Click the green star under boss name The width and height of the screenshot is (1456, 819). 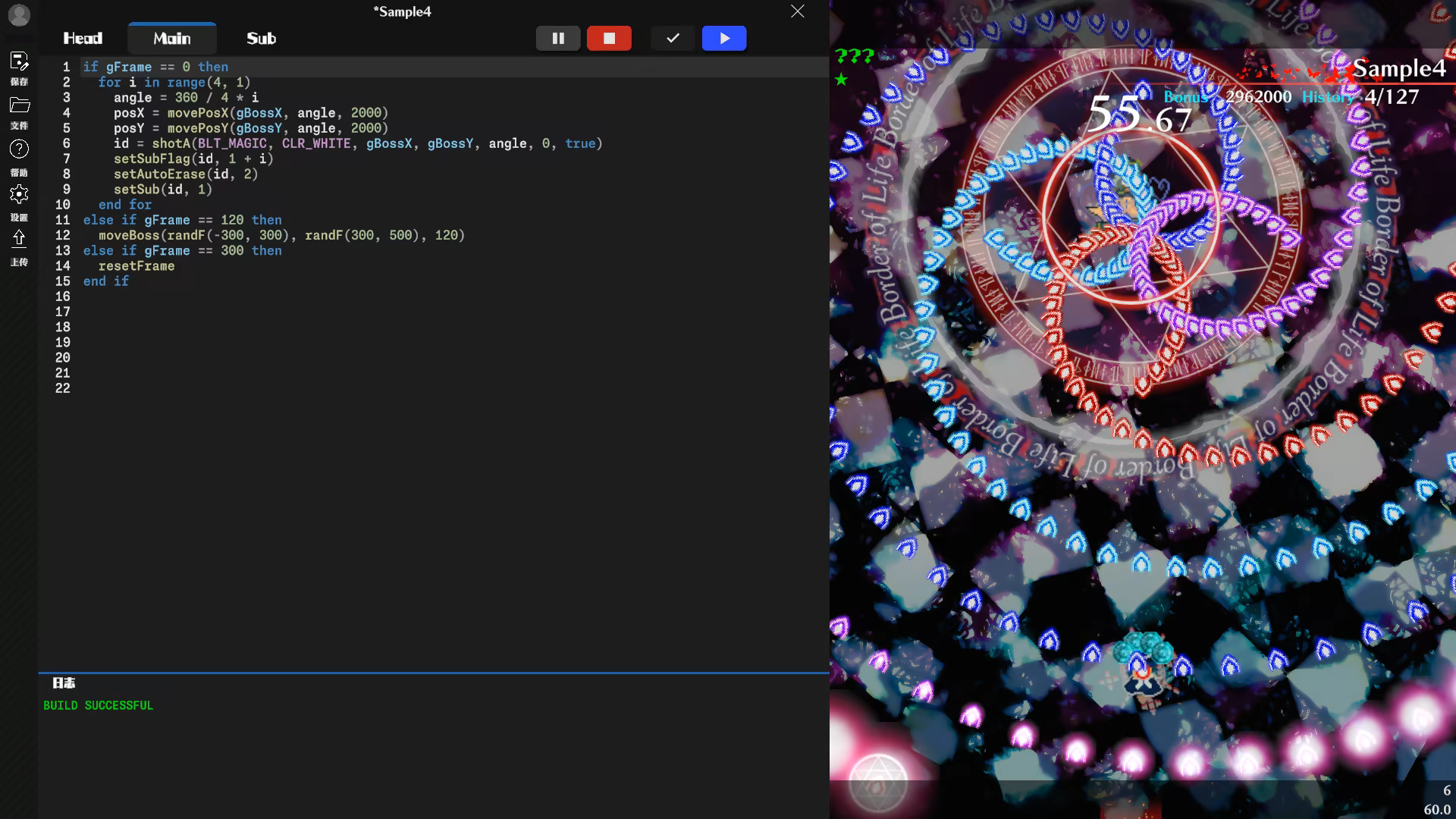point(841,79)
